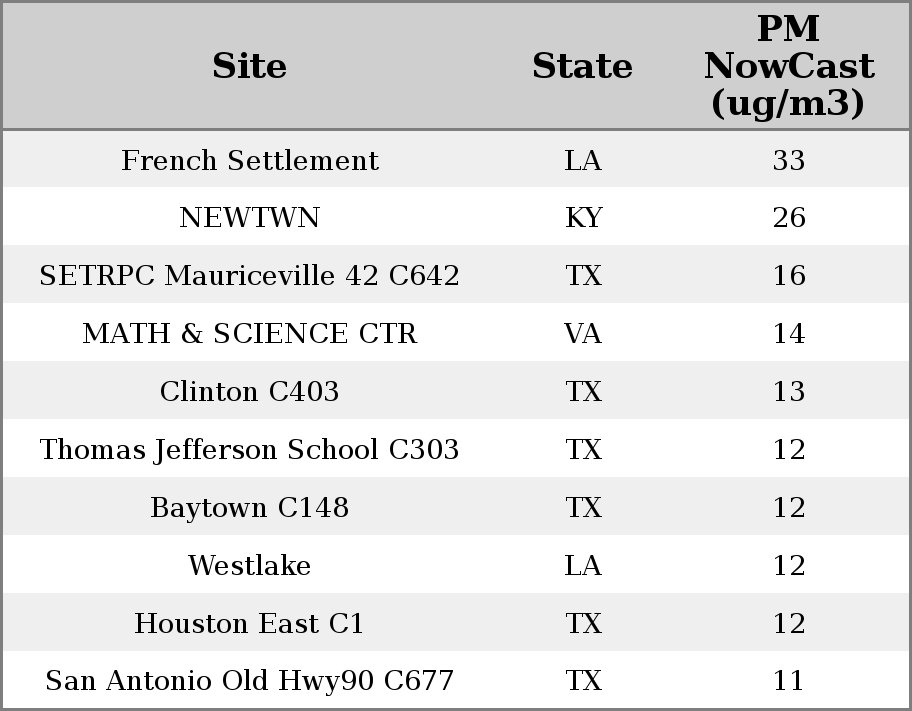Click the LA state cell for Westlake
The height and width of the screenshot is (711, 912).
pos(583,565)
